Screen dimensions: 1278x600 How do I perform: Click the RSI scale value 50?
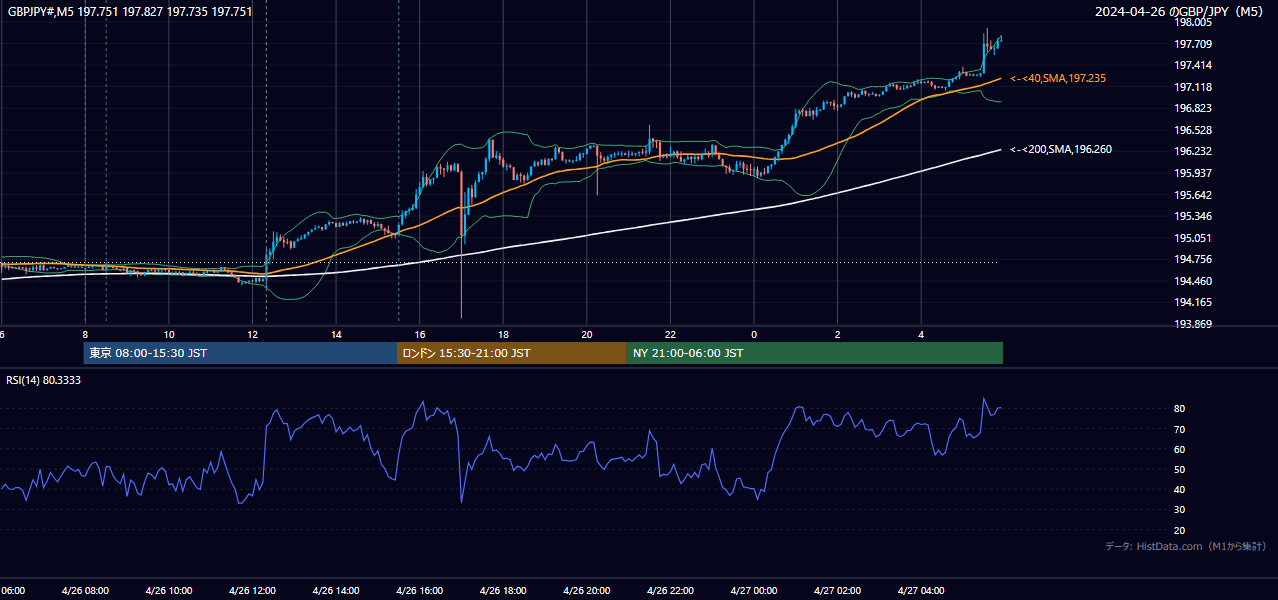click(1180, 470)
